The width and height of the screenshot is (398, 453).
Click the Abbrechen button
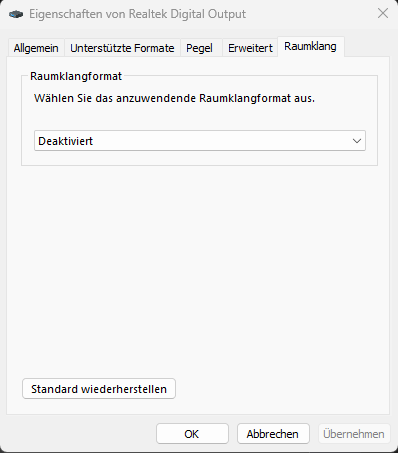273,434
